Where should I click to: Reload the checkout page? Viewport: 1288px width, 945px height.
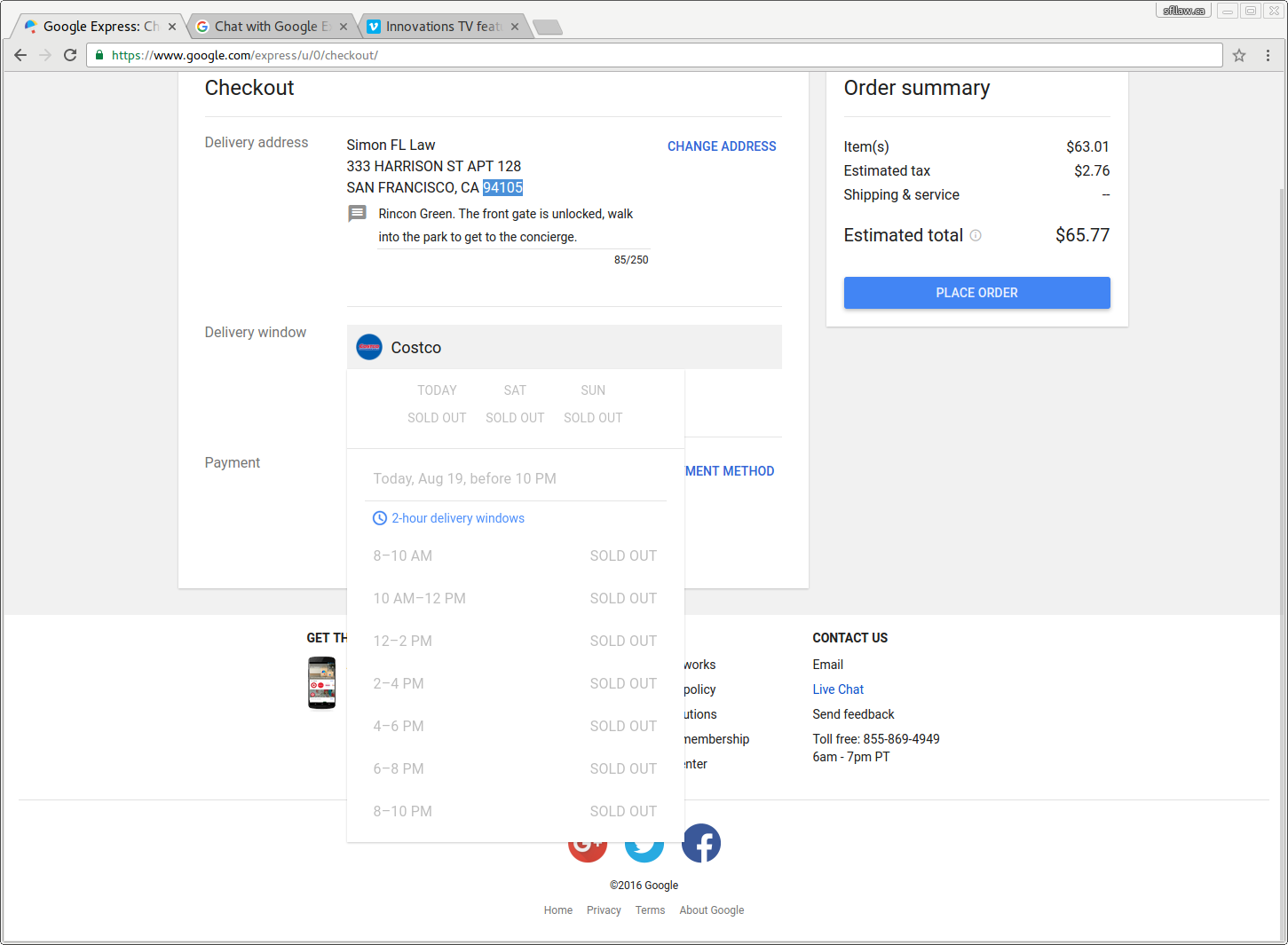click(x=70, y=55)
